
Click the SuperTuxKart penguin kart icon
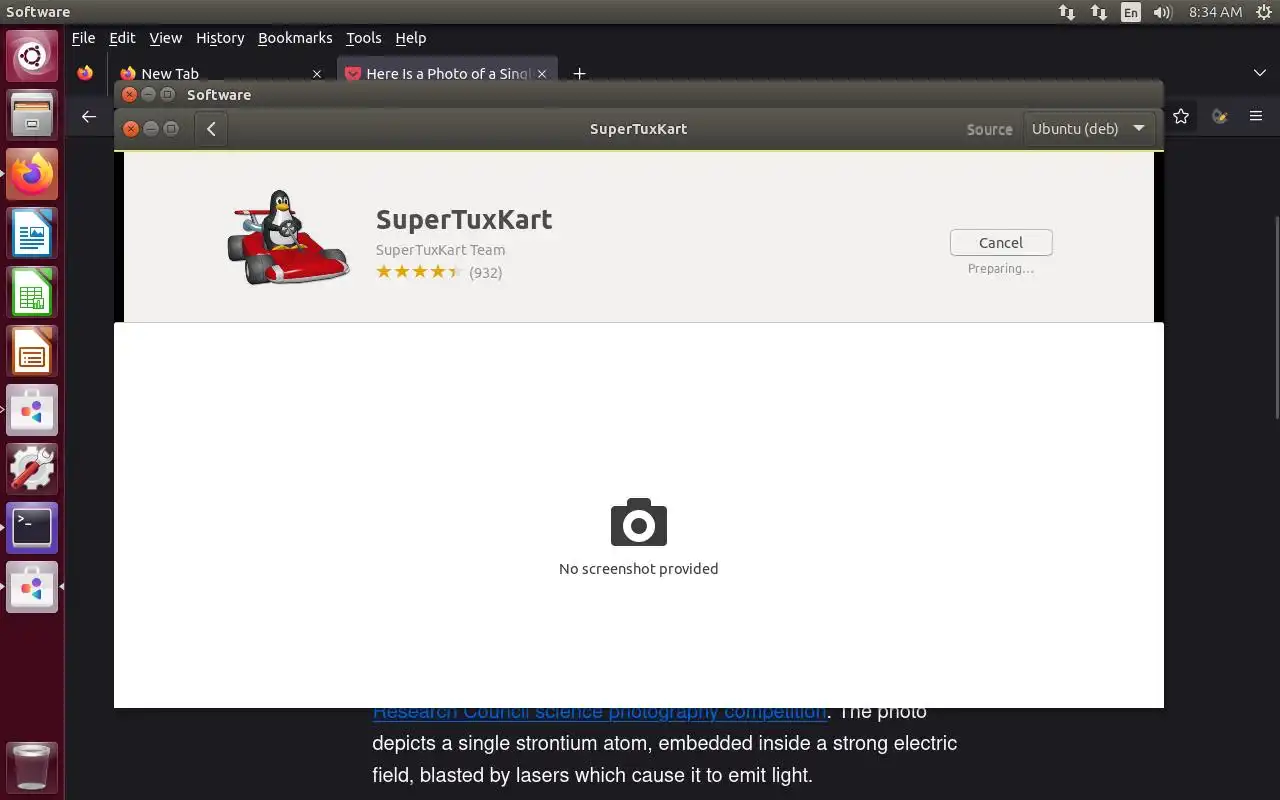288,237
